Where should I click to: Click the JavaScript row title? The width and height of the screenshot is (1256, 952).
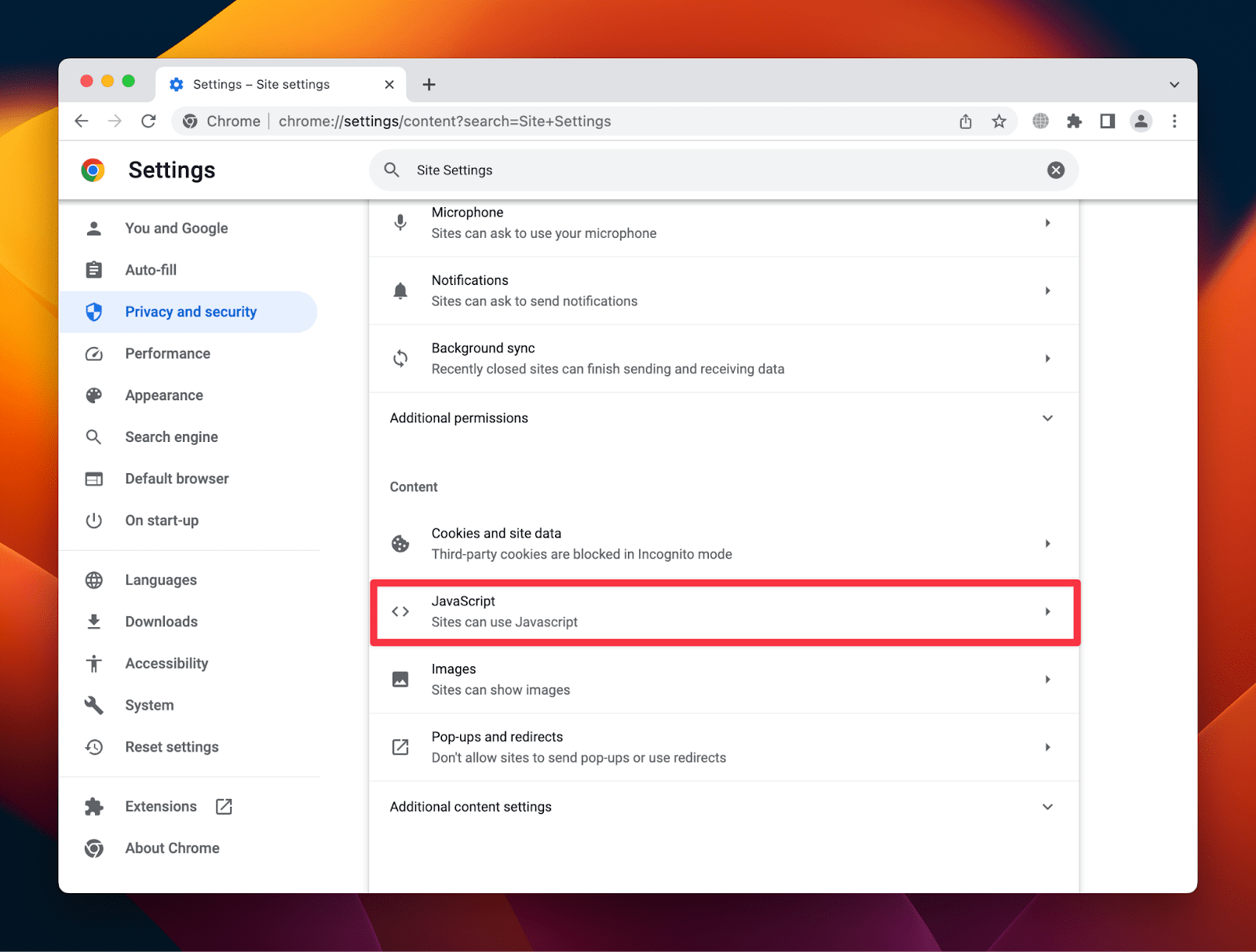[463, 601]
